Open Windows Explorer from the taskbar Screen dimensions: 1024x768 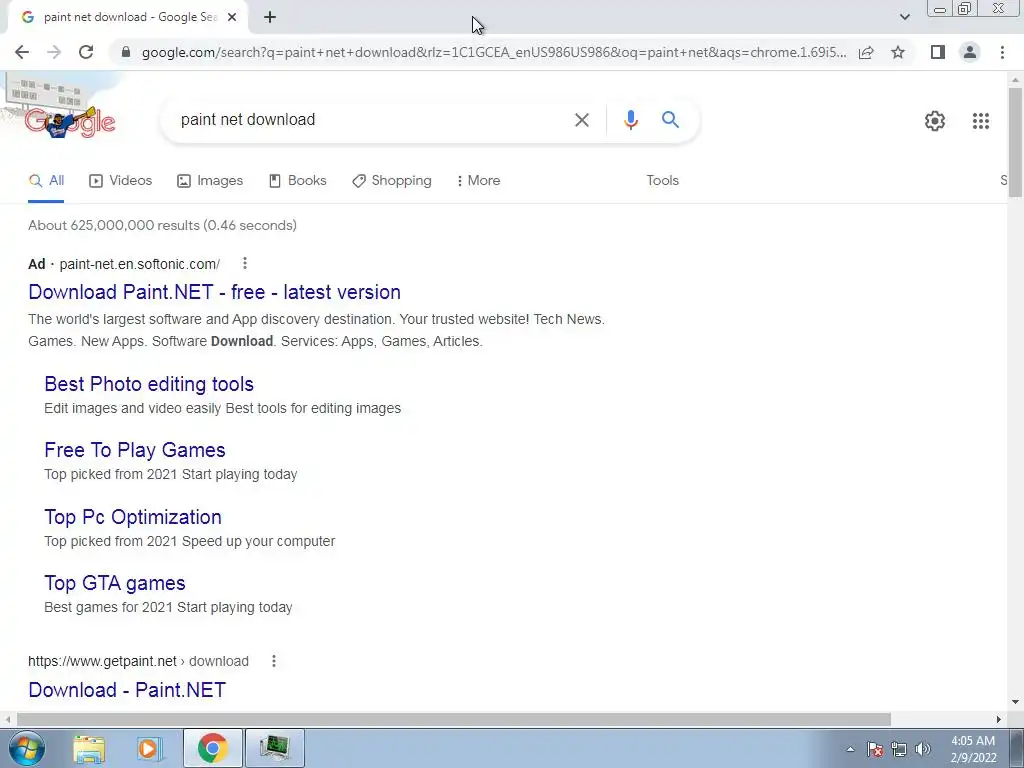(x=89, y=748)
